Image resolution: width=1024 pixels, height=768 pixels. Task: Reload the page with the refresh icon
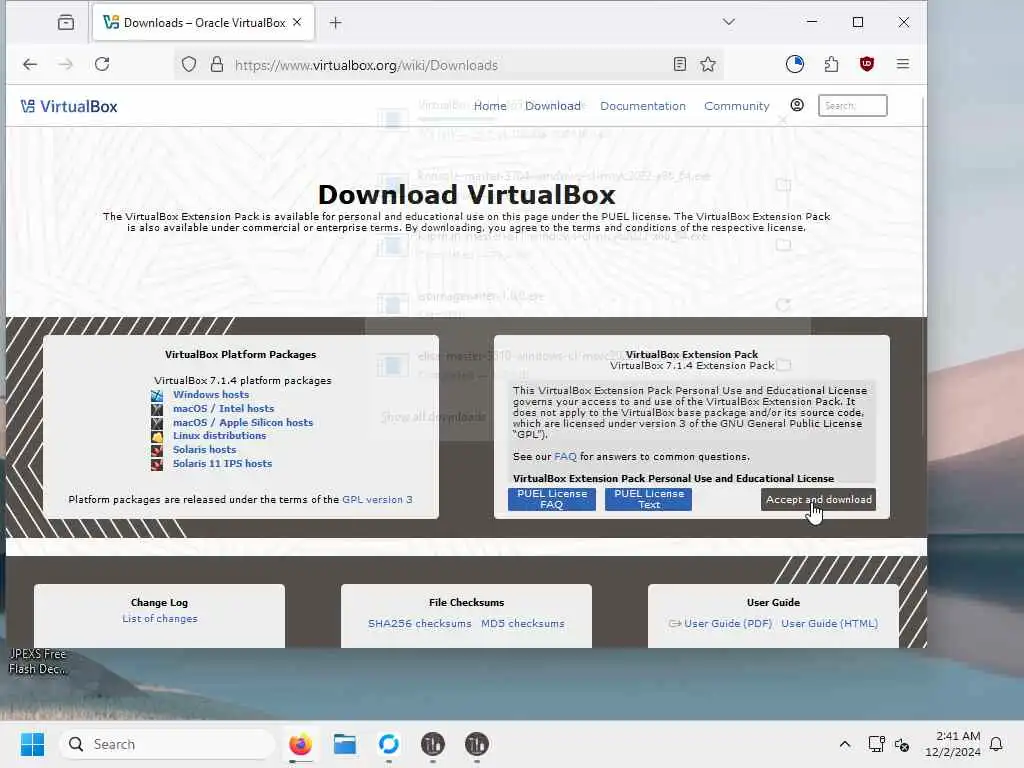pyautogui.click(x=102, y=64)
